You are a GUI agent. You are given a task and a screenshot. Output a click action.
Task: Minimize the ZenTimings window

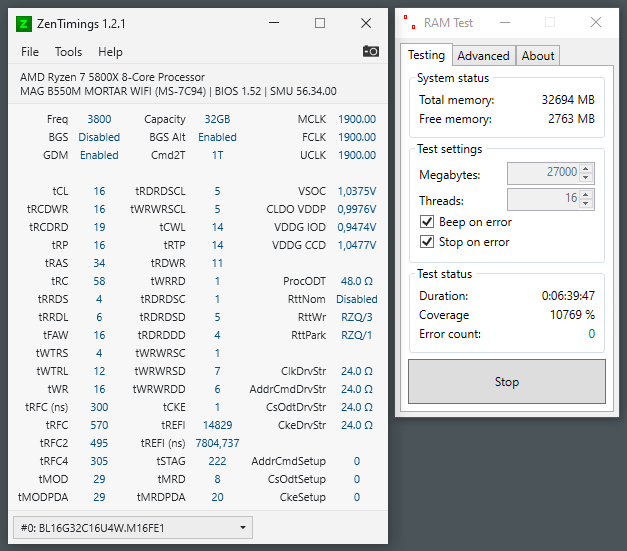pyautogui.click(x=274, y=23)
